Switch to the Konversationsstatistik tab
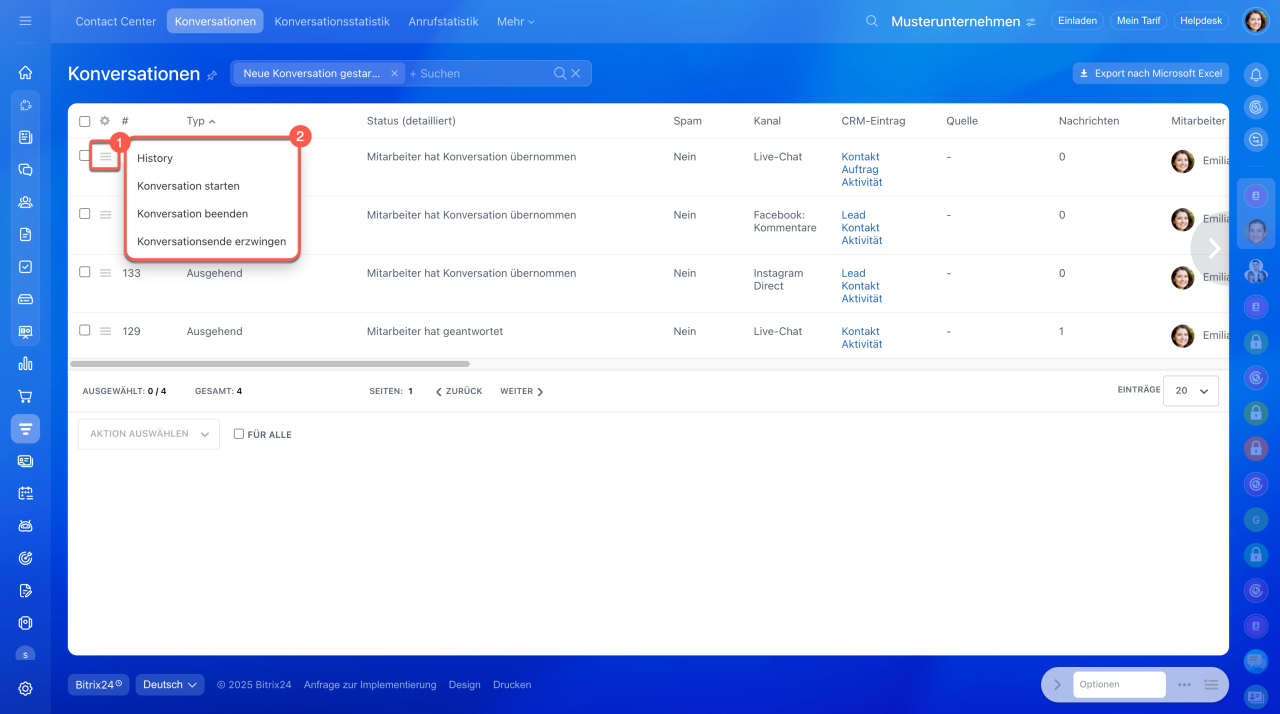Viewport: 1280px width, 714px height. coord(334,21)
